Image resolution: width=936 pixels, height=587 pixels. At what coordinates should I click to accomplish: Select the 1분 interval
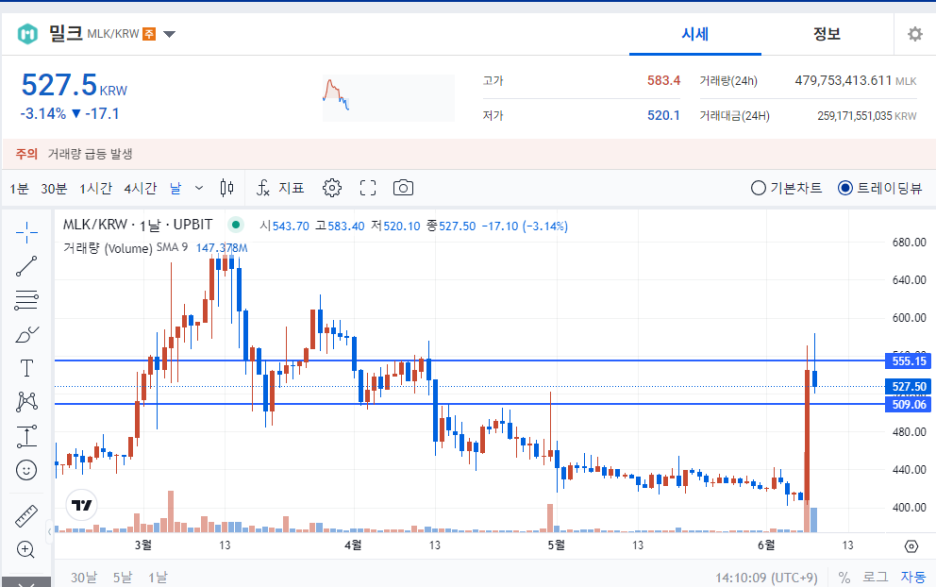click(19, 189)
